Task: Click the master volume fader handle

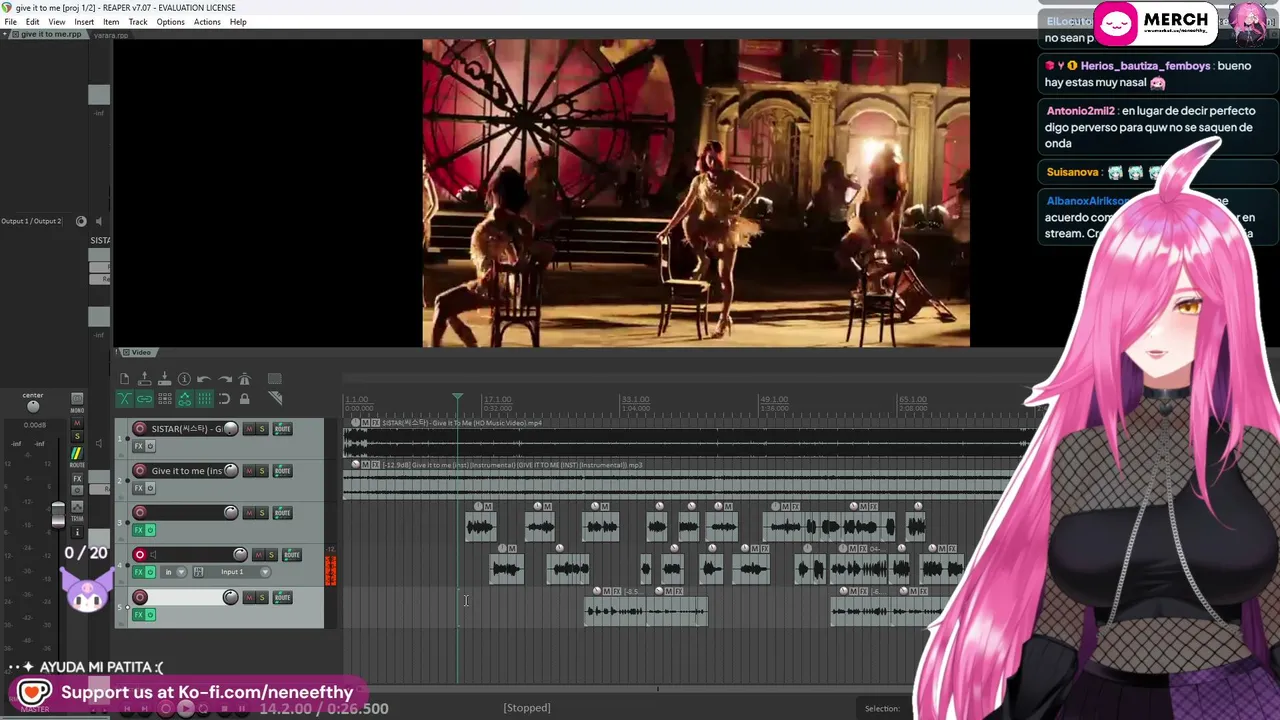Action: coord(58,515)
